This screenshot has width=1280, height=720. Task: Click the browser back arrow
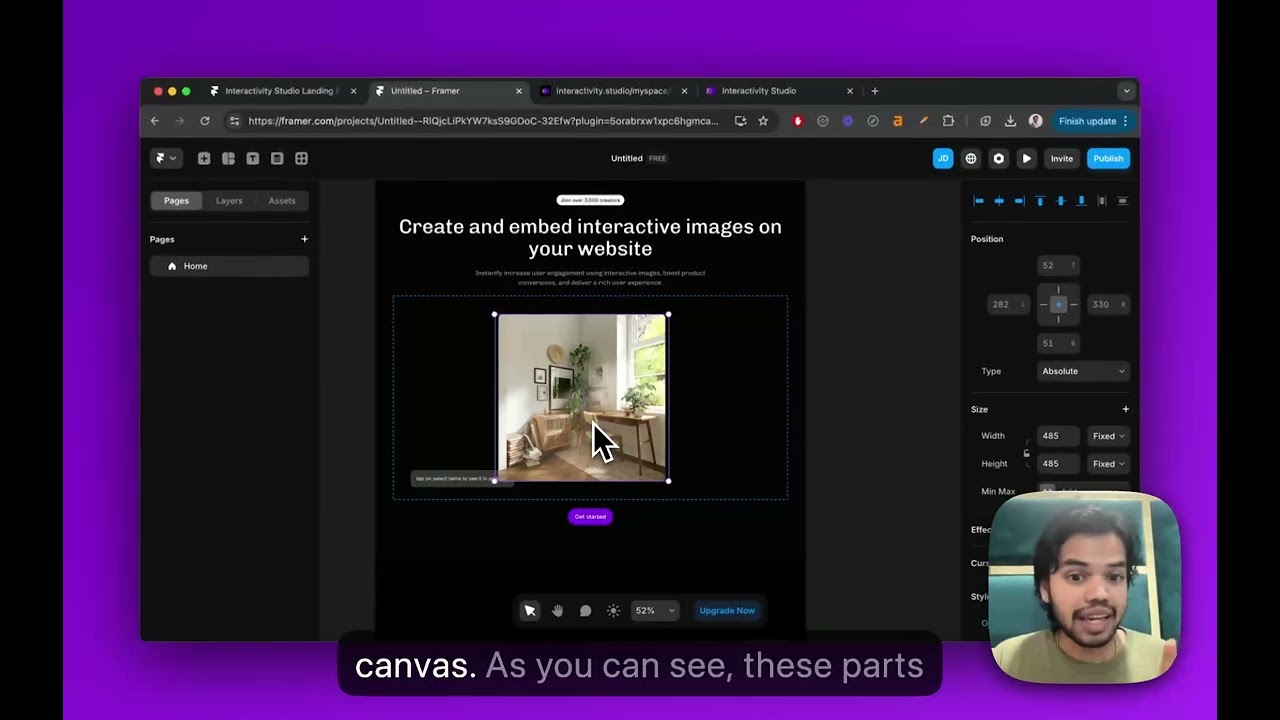(x=155, y=121)
